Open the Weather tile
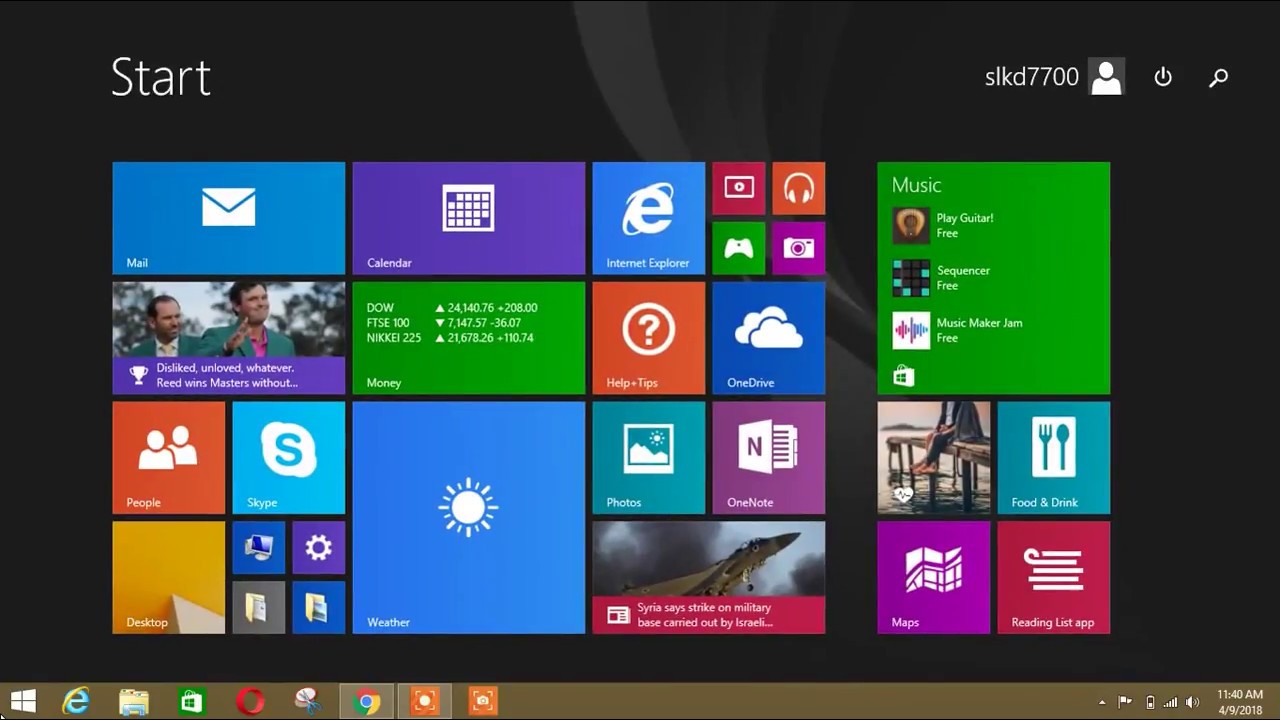This screenshot has height=720, width=1280. (x=468, y=518)
